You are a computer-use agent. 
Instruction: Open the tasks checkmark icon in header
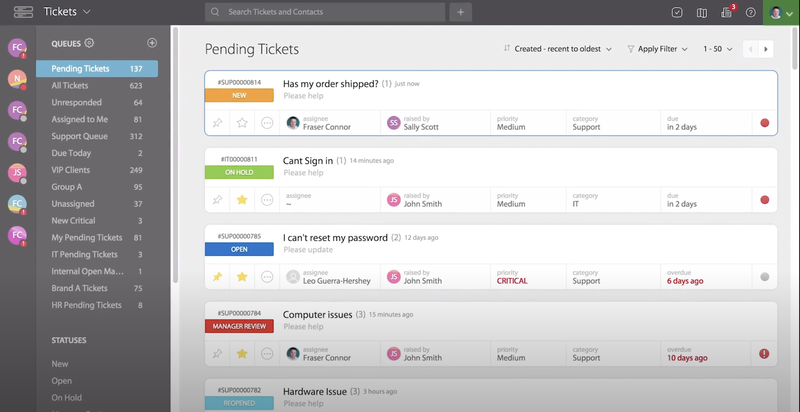tap(677, 12)
